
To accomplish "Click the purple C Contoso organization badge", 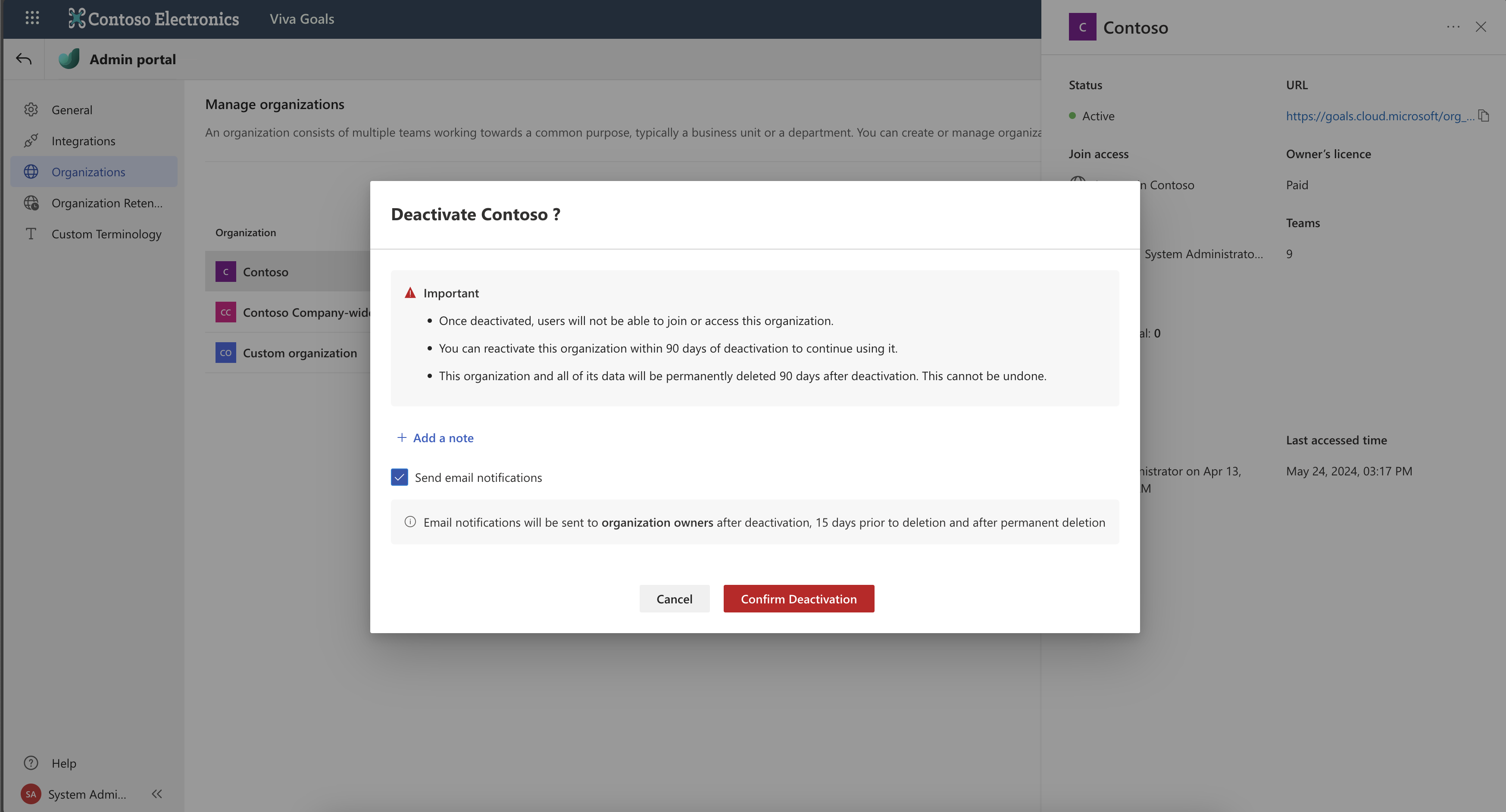I will pos(226,271).
